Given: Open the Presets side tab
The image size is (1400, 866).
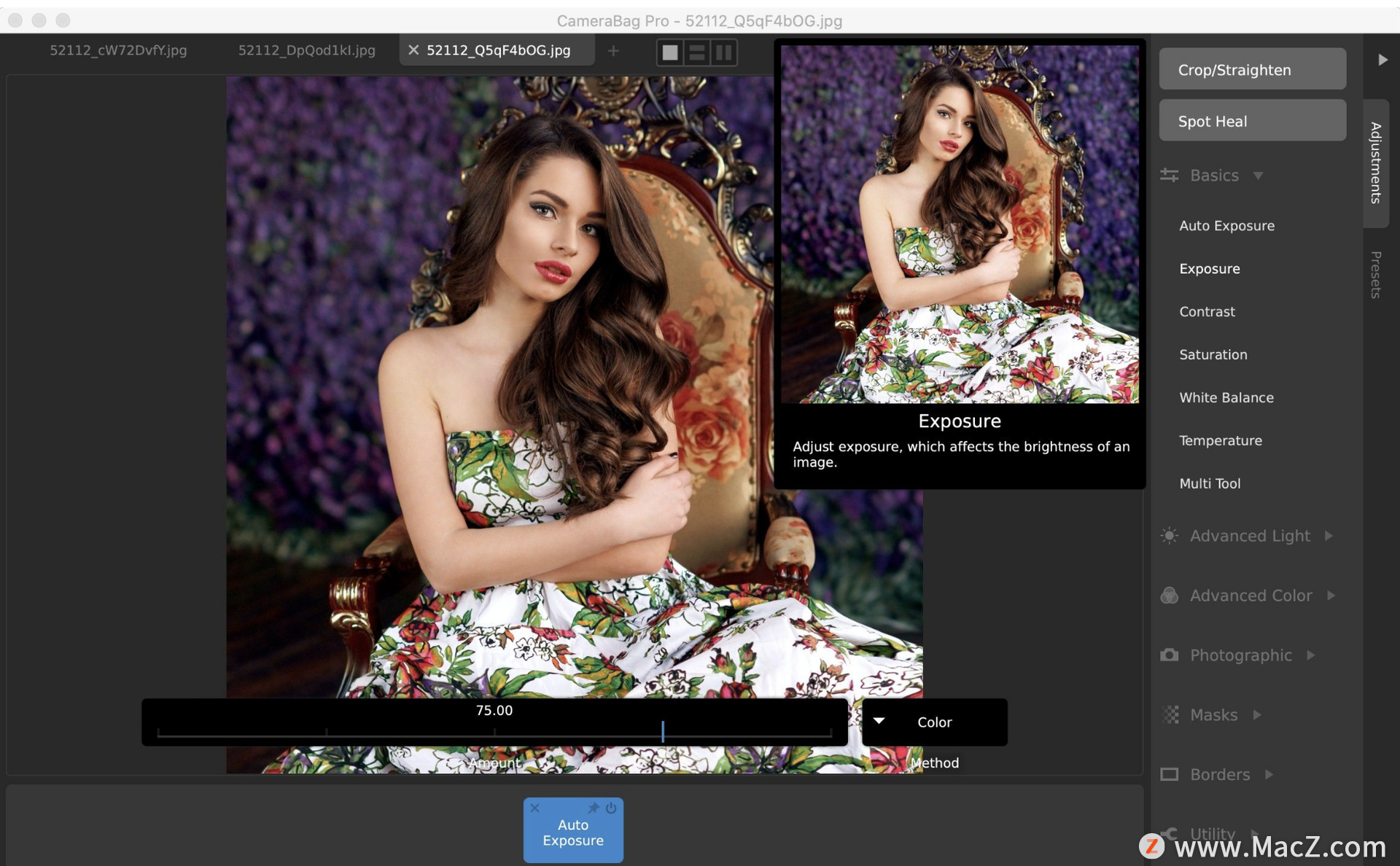Looking at the screenshot, I should click(x=1376, y=275).
